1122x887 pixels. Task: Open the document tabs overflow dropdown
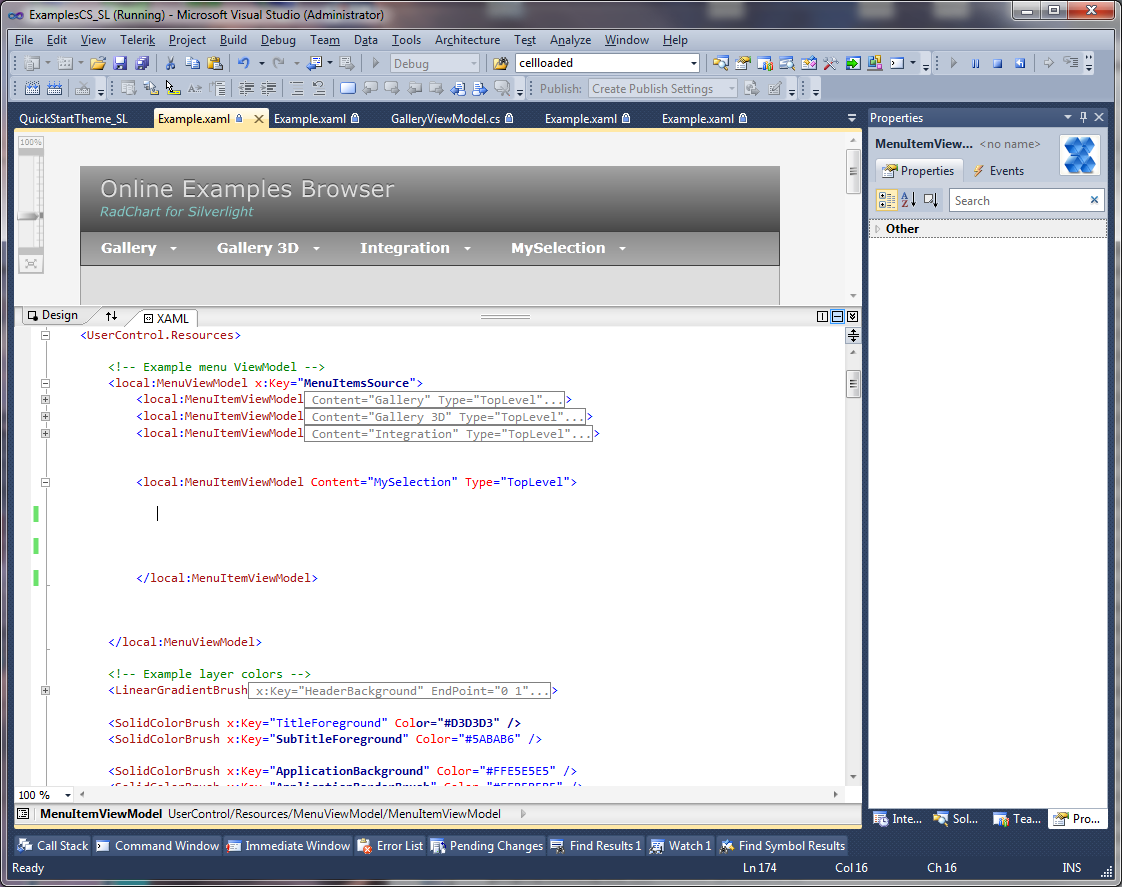tap(852, 118)
